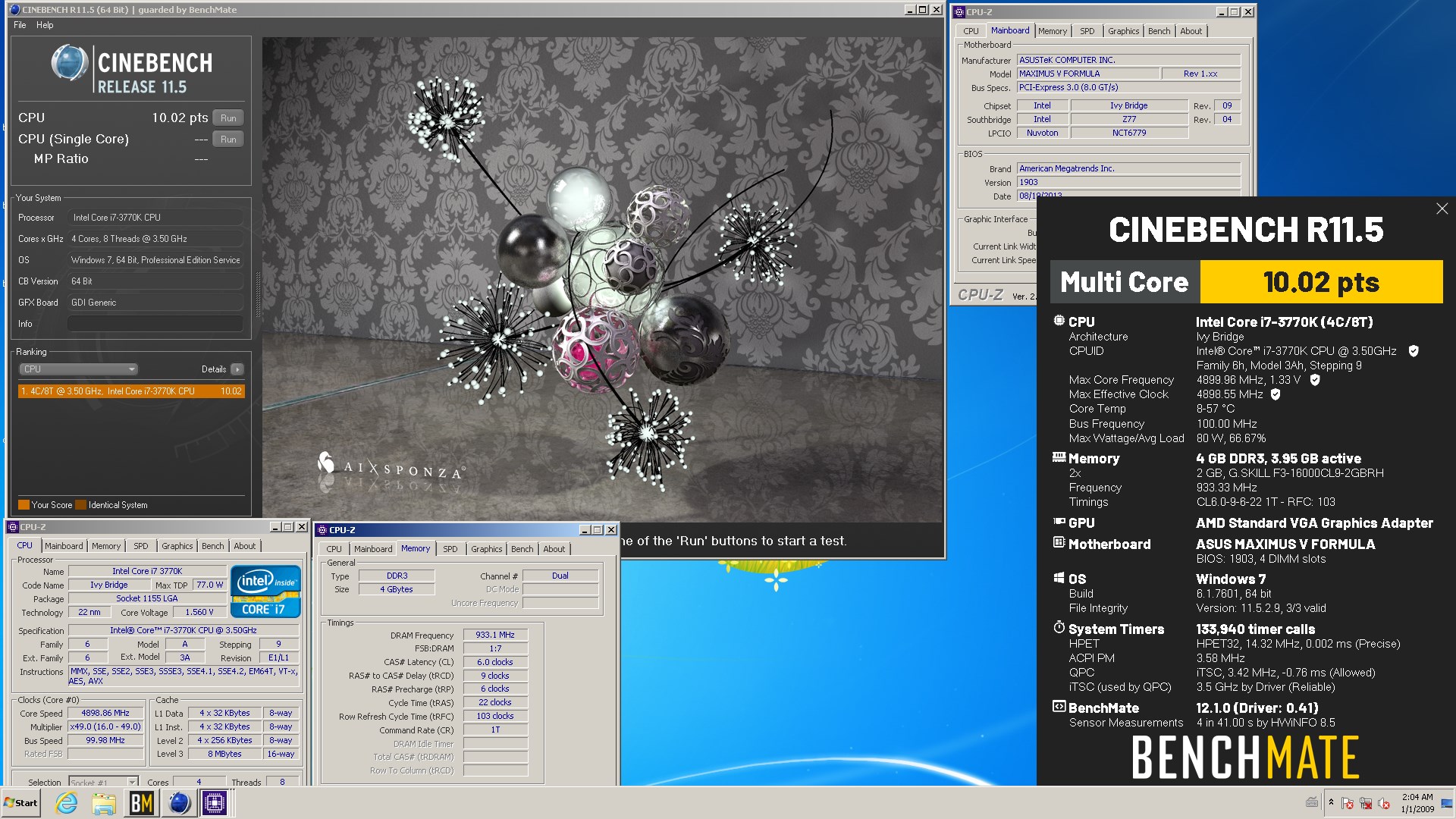This screenshot has height=819, width=1456.
Task: Click the motherboard Model field MAXIMUS V FORMULA
Action: pos(1088,74)
